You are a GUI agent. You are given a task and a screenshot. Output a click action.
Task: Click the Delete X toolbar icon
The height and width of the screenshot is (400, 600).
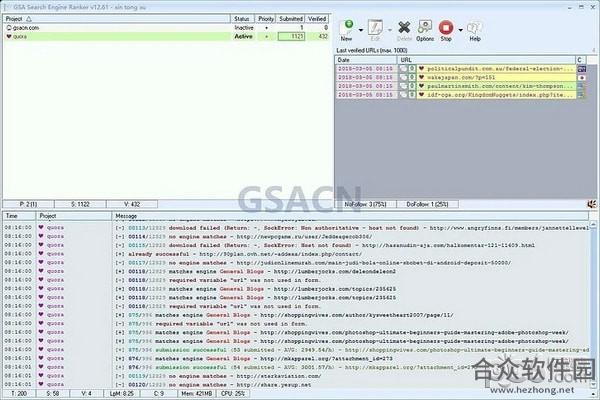click(x=404, y=30)
